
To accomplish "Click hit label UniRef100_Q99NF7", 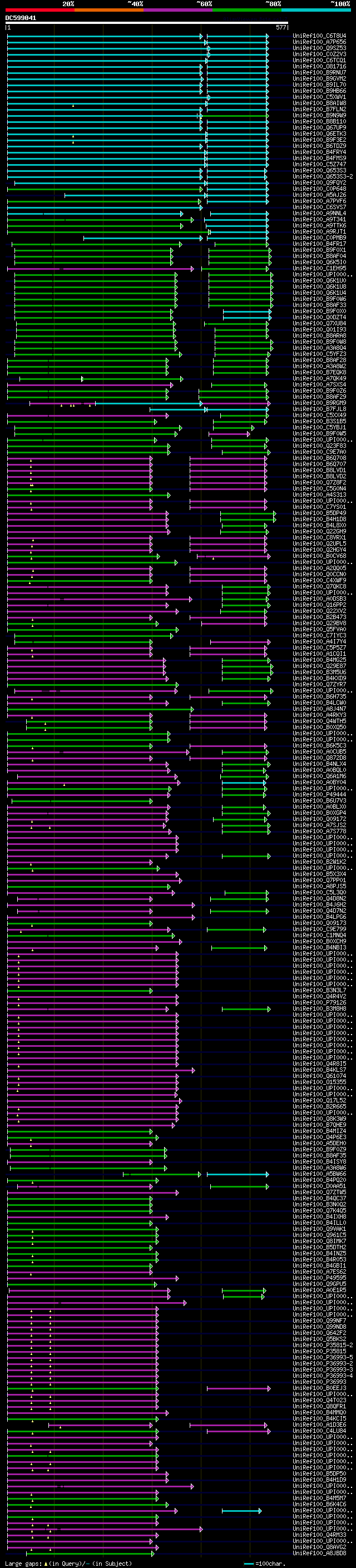I will click(319, 1320).
